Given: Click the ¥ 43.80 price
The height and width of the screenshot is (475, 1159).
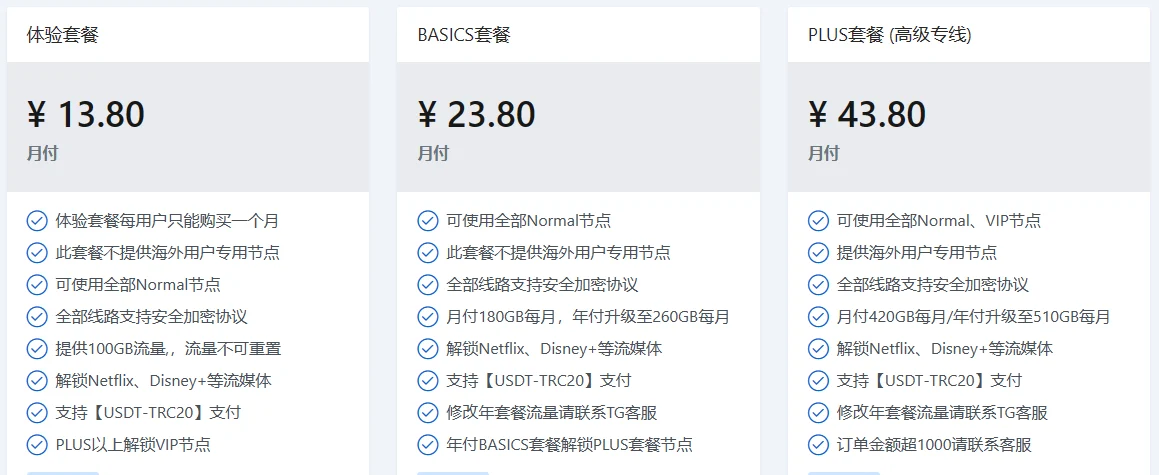Looking at the screenshot, I should [867, 115].
